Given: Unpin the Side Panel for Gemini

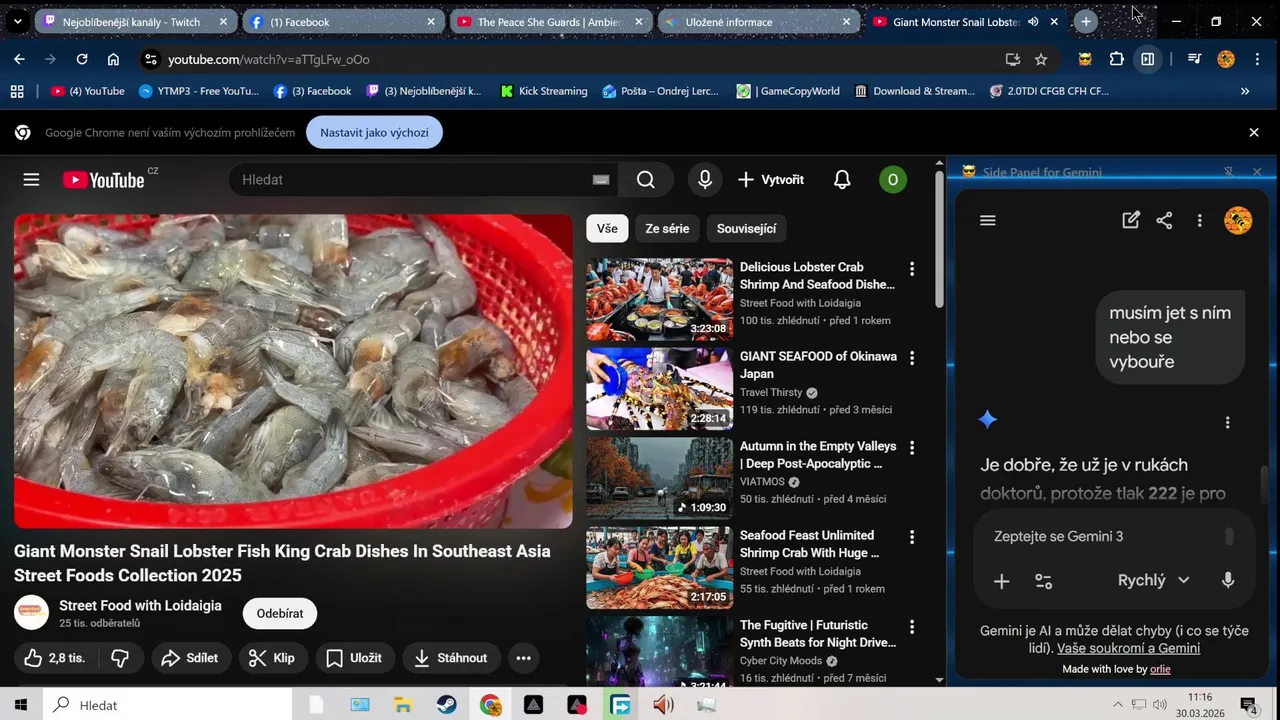Looking at the screenshot, I should click(1229, 172).
